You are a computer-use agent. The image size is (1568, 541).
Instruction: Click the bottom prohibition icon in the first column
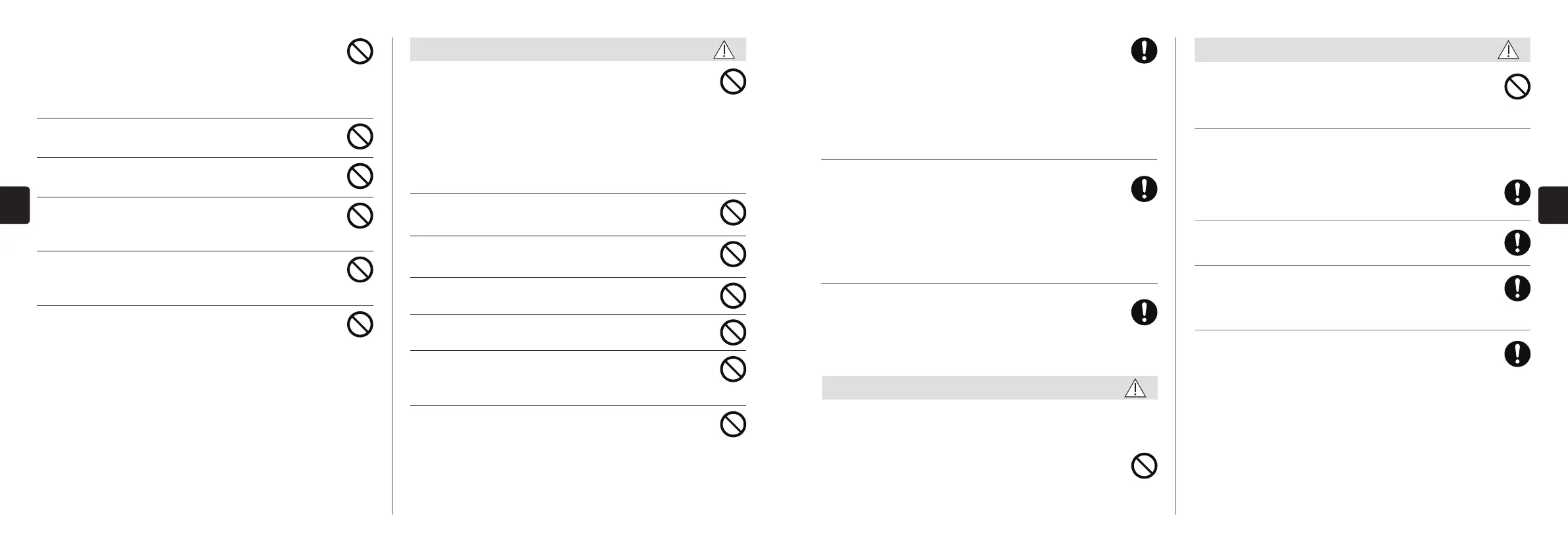point(360,324)
